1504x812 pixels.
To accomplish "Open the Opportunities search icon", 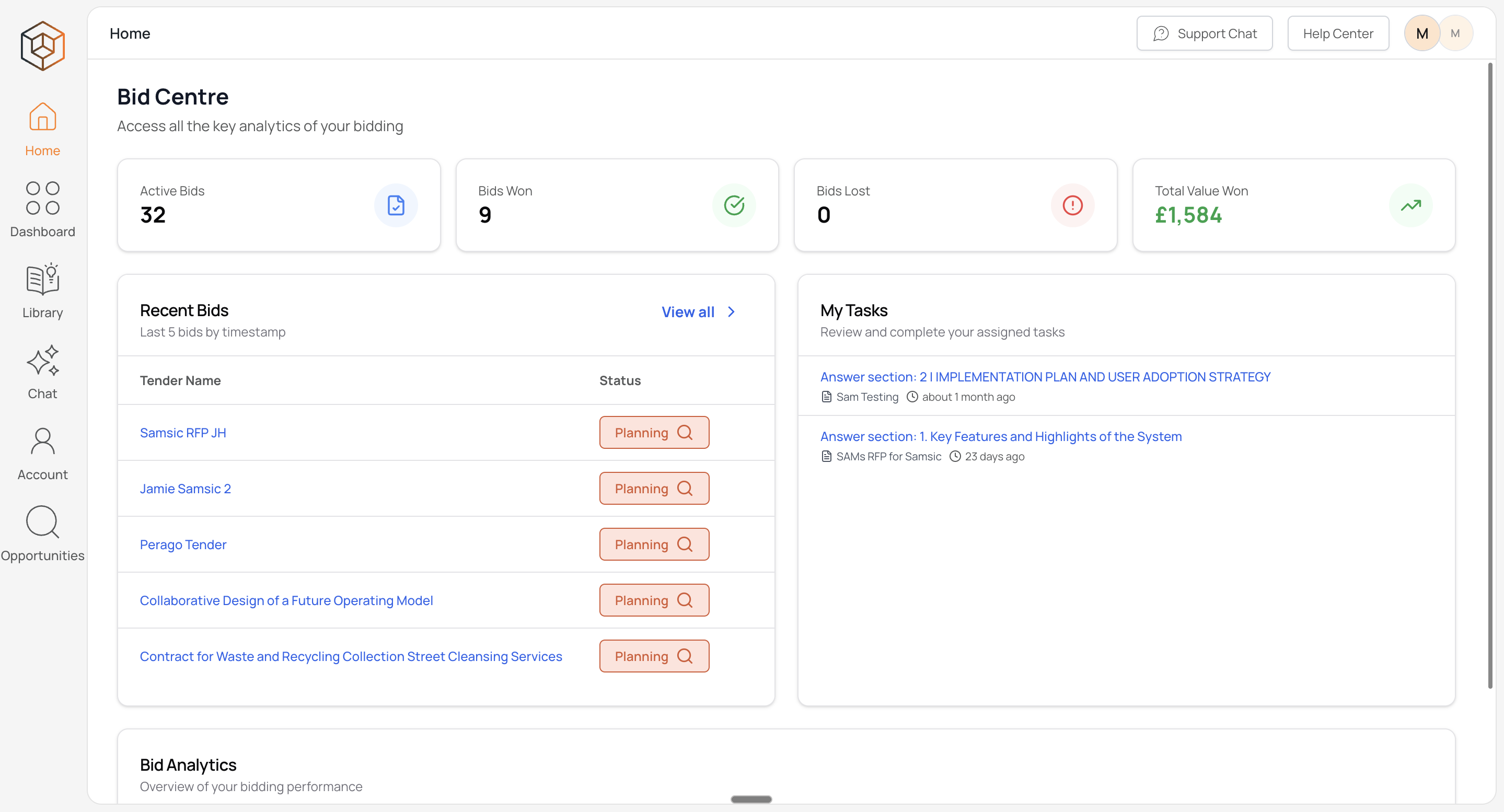I will (x=43, y=522).
